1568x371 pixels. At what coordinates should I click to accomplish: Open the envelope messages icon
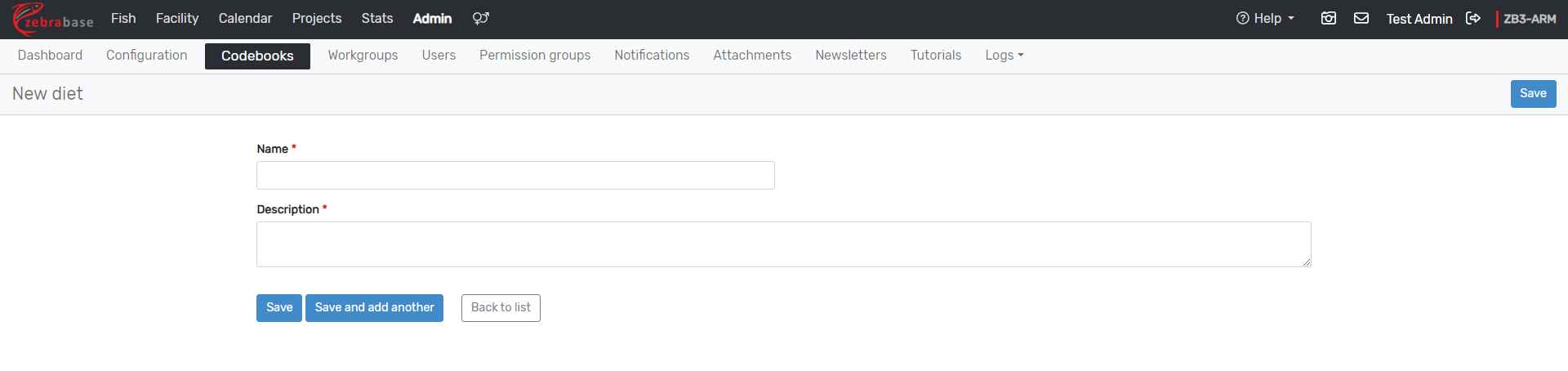[1361, 19]
